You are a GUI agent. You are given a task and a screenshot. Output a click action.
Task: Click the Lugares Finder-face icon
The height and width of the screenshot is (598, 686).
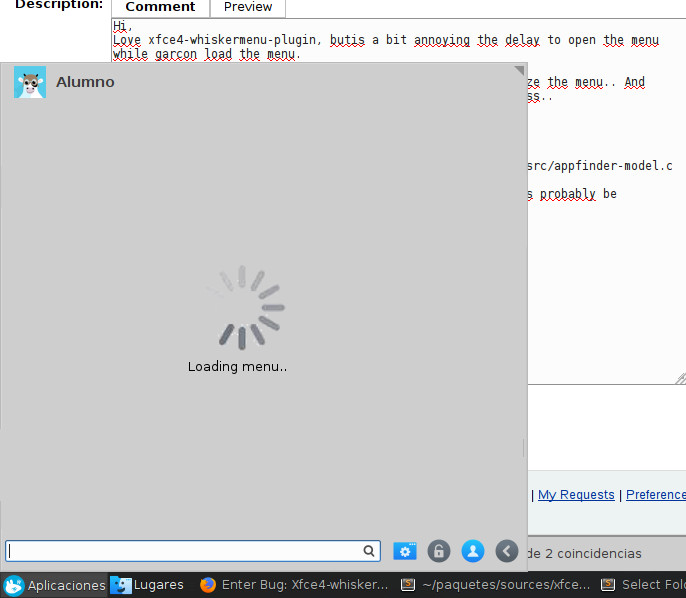121,586
